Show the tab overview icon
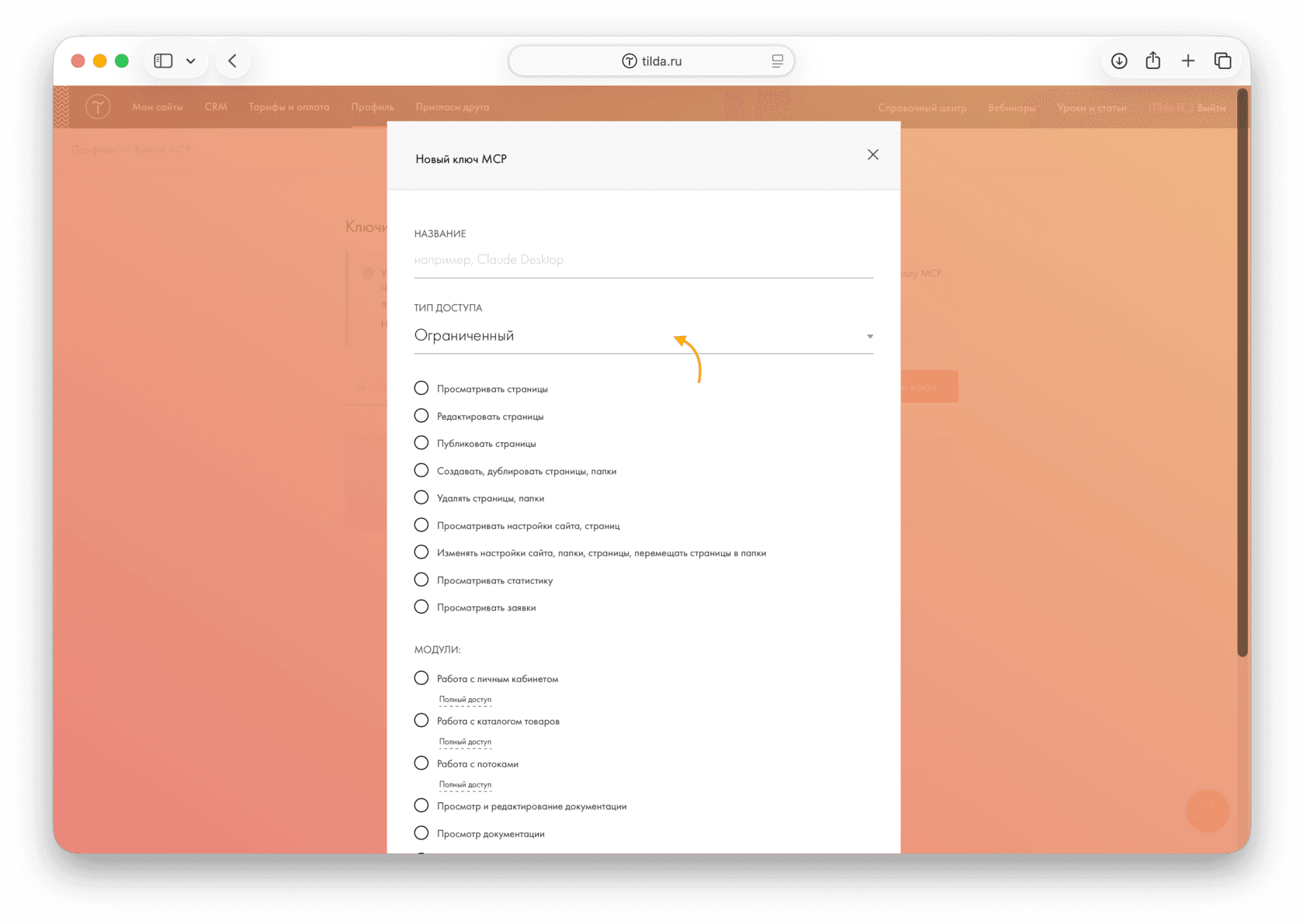Screen dimensions: 1304x924 tap(1222, 61)
